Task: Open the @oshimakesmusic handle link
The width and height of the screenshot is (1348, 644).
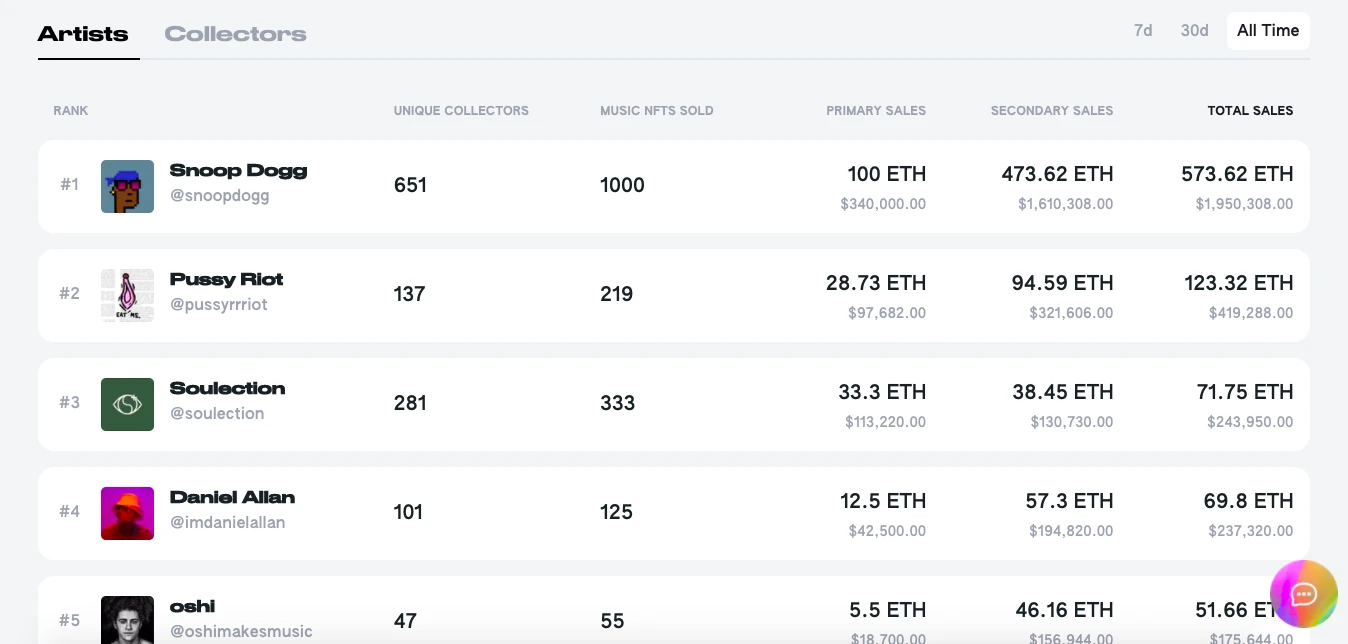Action: (241, 632)
